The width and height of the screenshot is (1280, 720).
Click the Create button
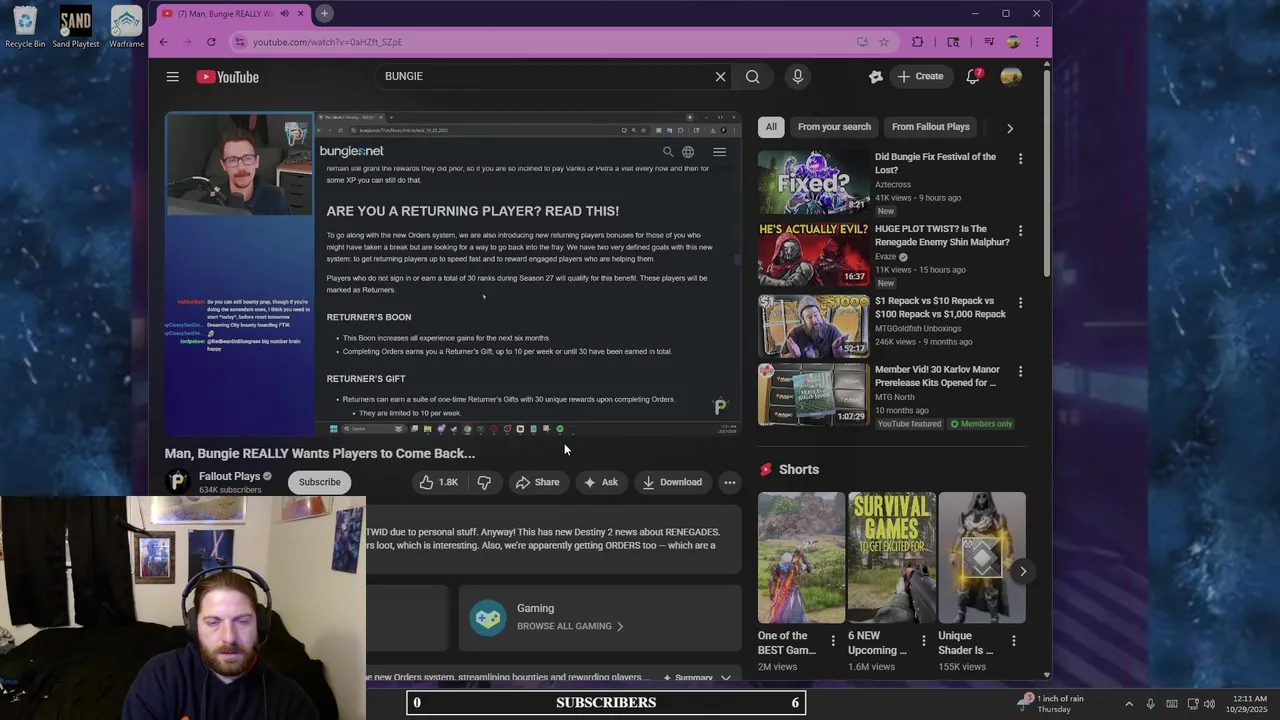[x=920, y=76]
